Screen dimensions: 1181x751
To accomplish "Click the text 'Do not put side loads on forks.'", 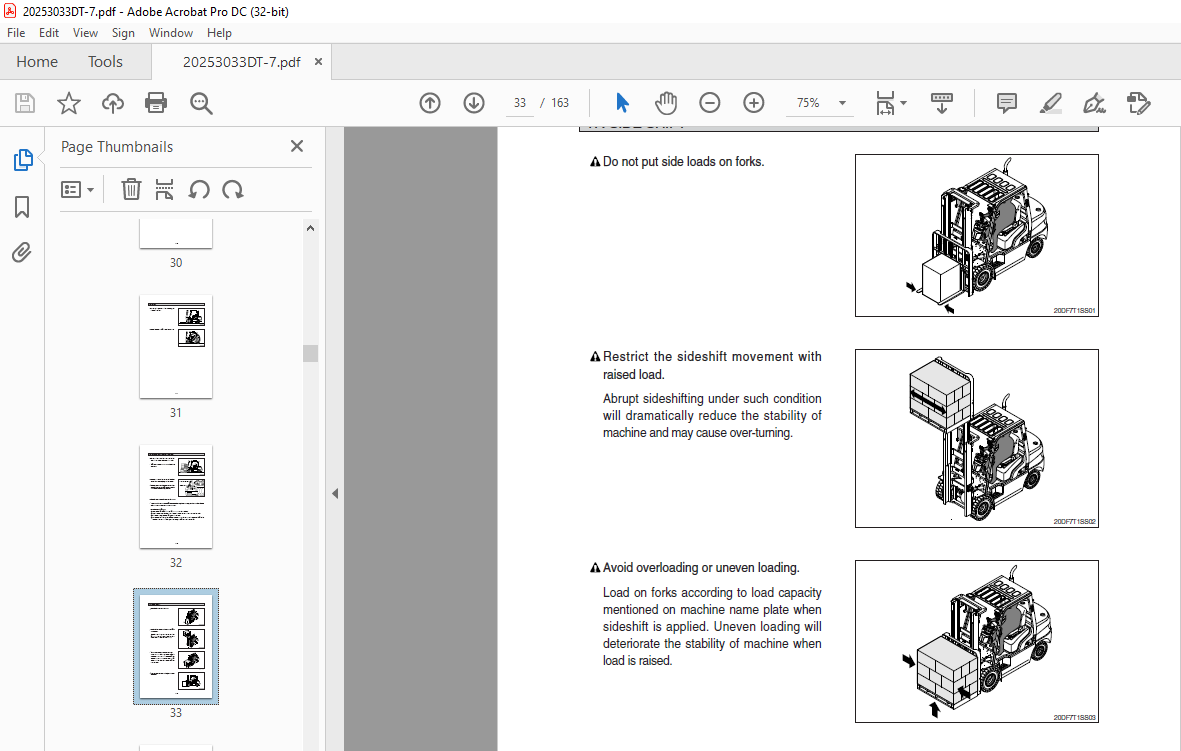I will (x=683, y=162).
